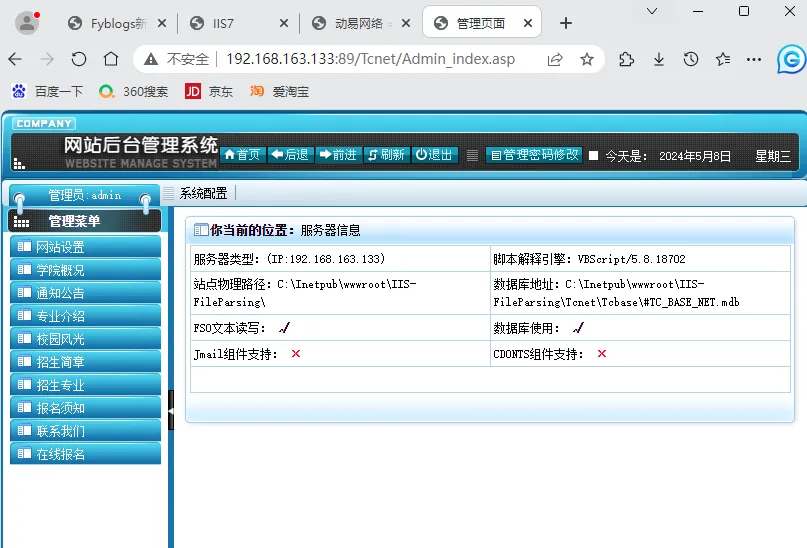The image size is (807, 548).
Task: Switch to the 动易网络 tab
Action: [x=360, y=23]
